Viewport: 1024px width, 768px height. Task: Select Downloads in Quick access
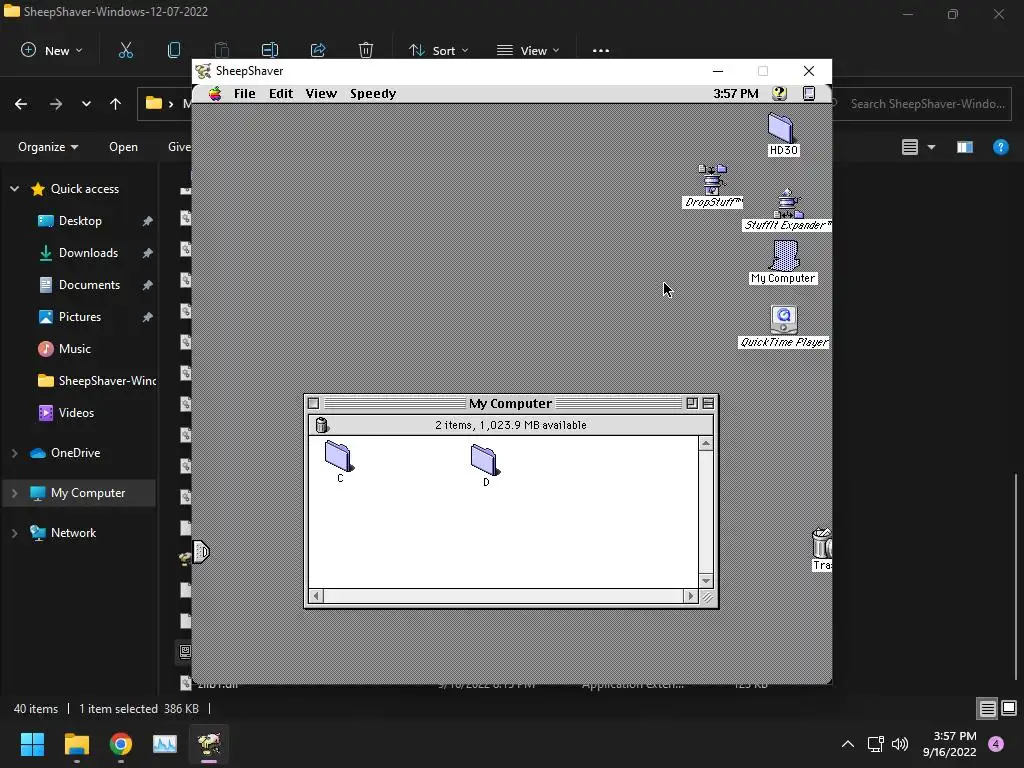(x=88, y=253)
